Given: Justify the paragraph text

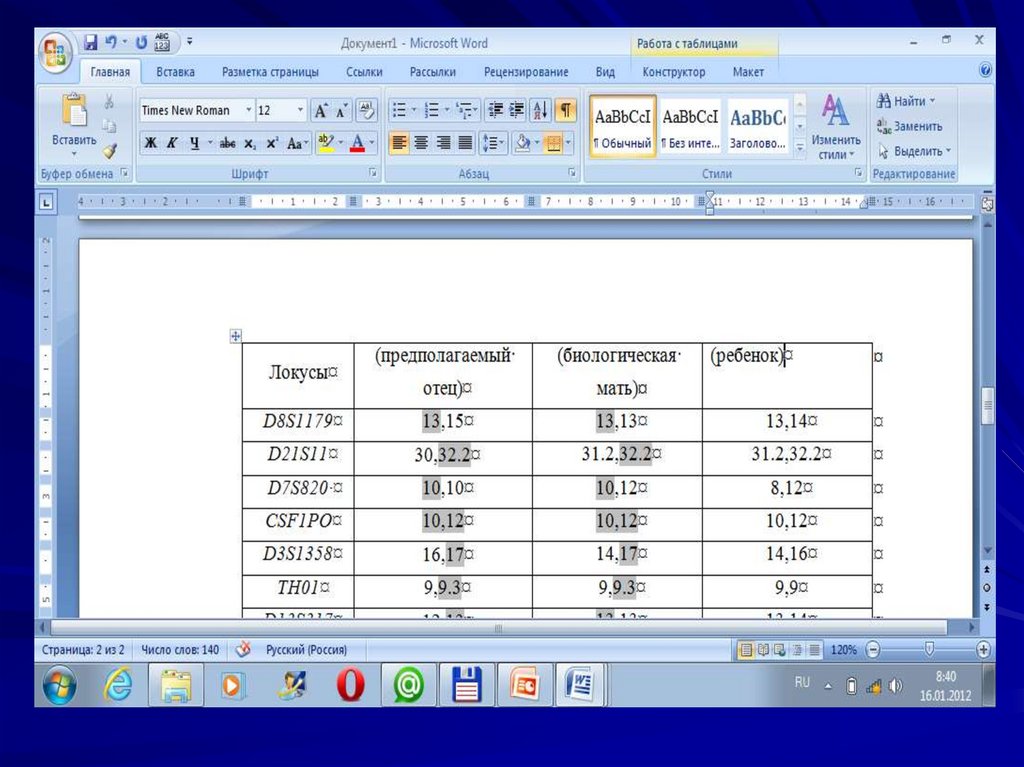Looking at the screenshot, I should 465,142.
